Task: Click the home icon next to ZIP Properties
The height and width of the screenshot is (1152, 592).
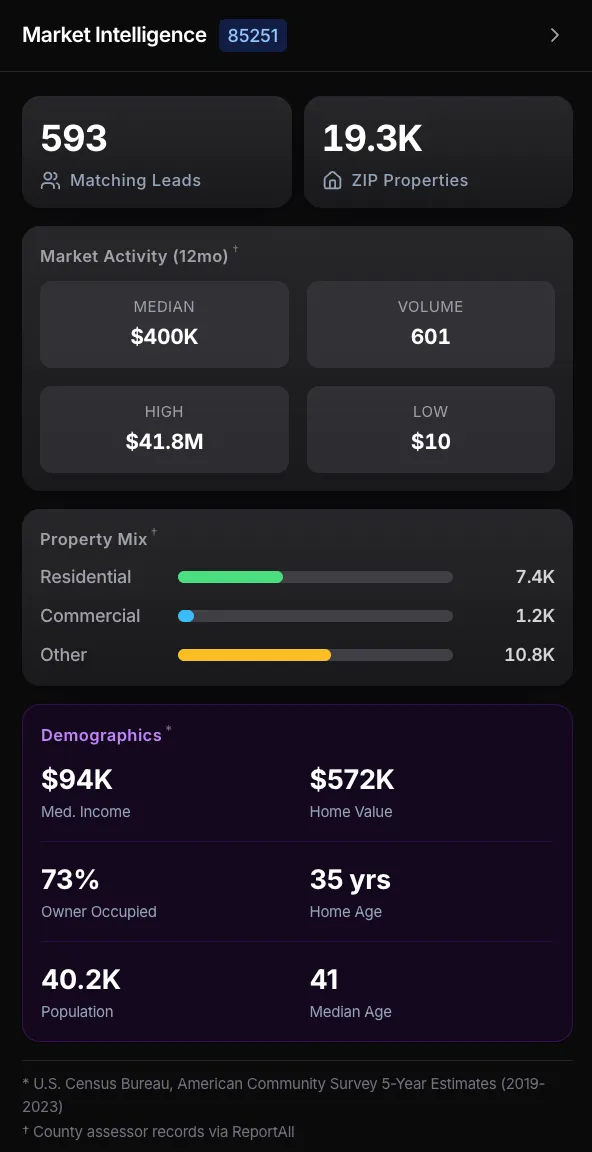Action: [331, 180]
